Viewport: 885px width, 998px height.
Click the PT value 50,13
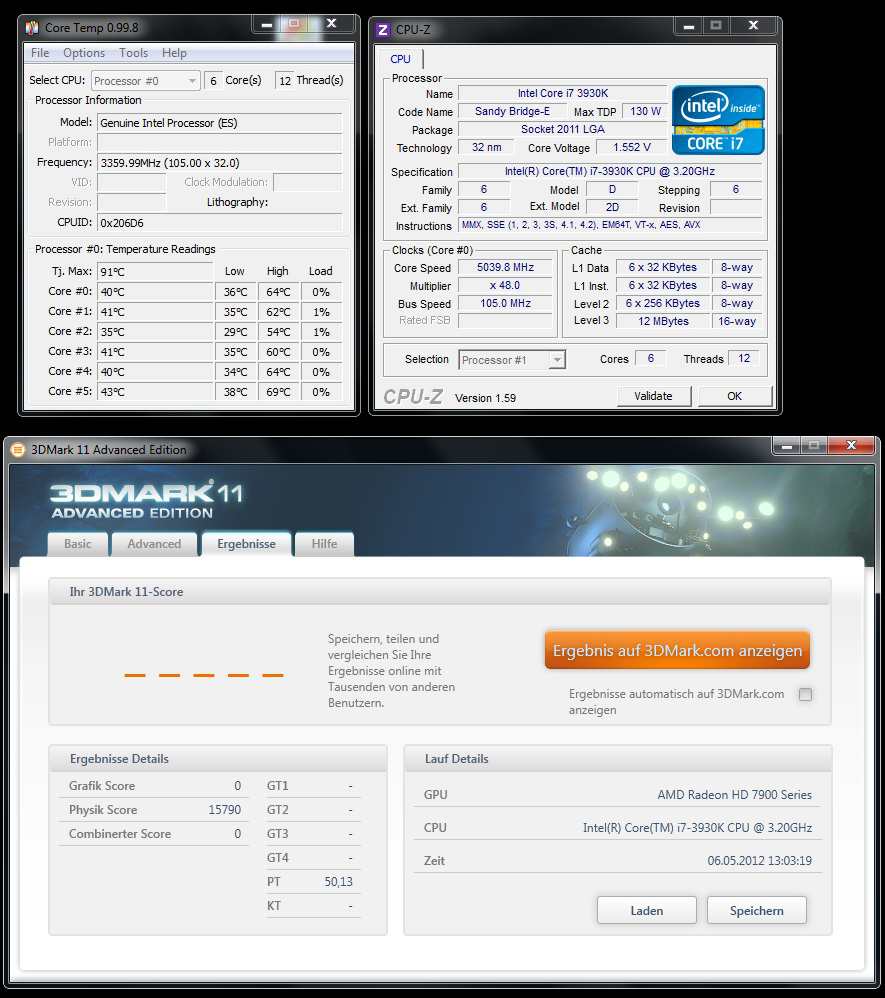(x=338, y=882)
